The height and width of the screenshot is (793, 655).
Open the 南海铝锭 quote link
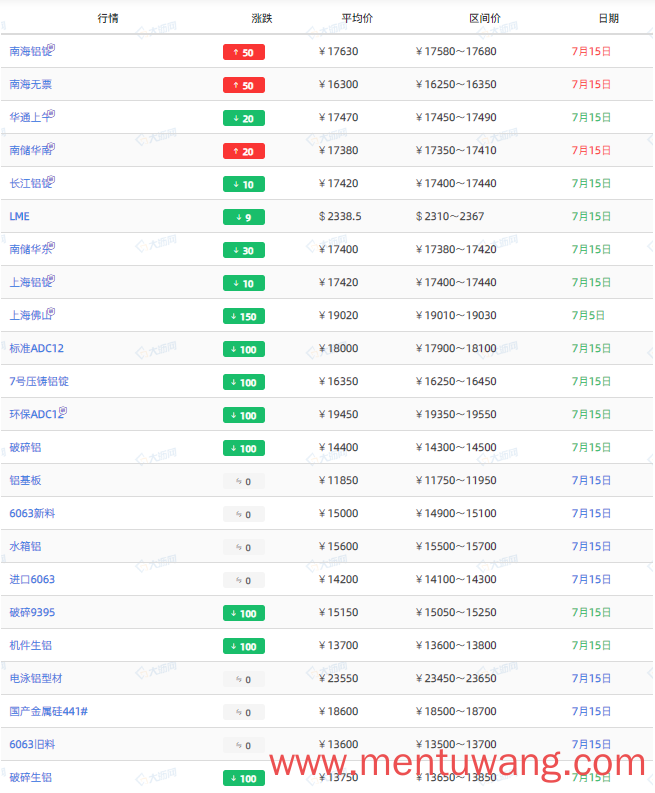[x=30, y=52]
